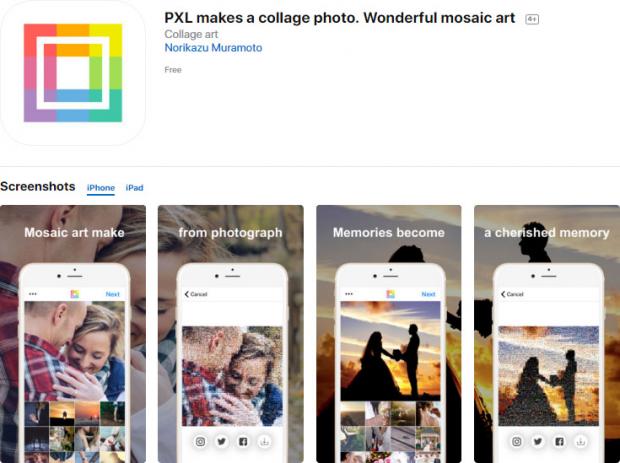Switch to the iPad screenshots tab
Screen dimensions: 620x463
point(134,188)
